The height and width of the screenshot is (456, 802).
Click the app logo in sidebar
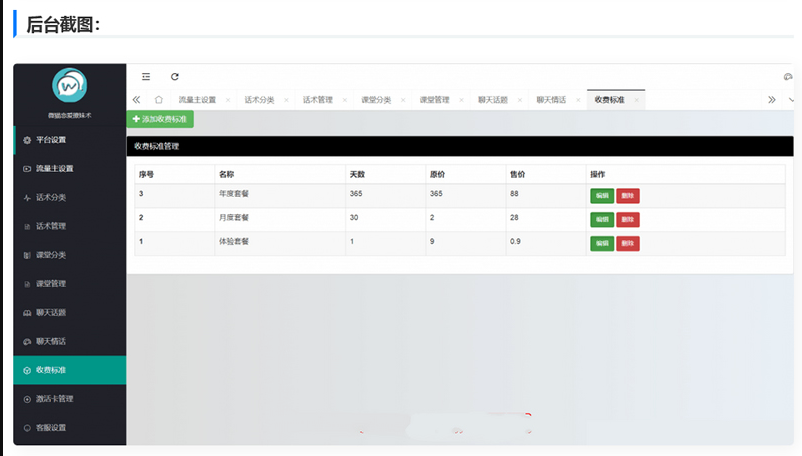tap(70, 85)
